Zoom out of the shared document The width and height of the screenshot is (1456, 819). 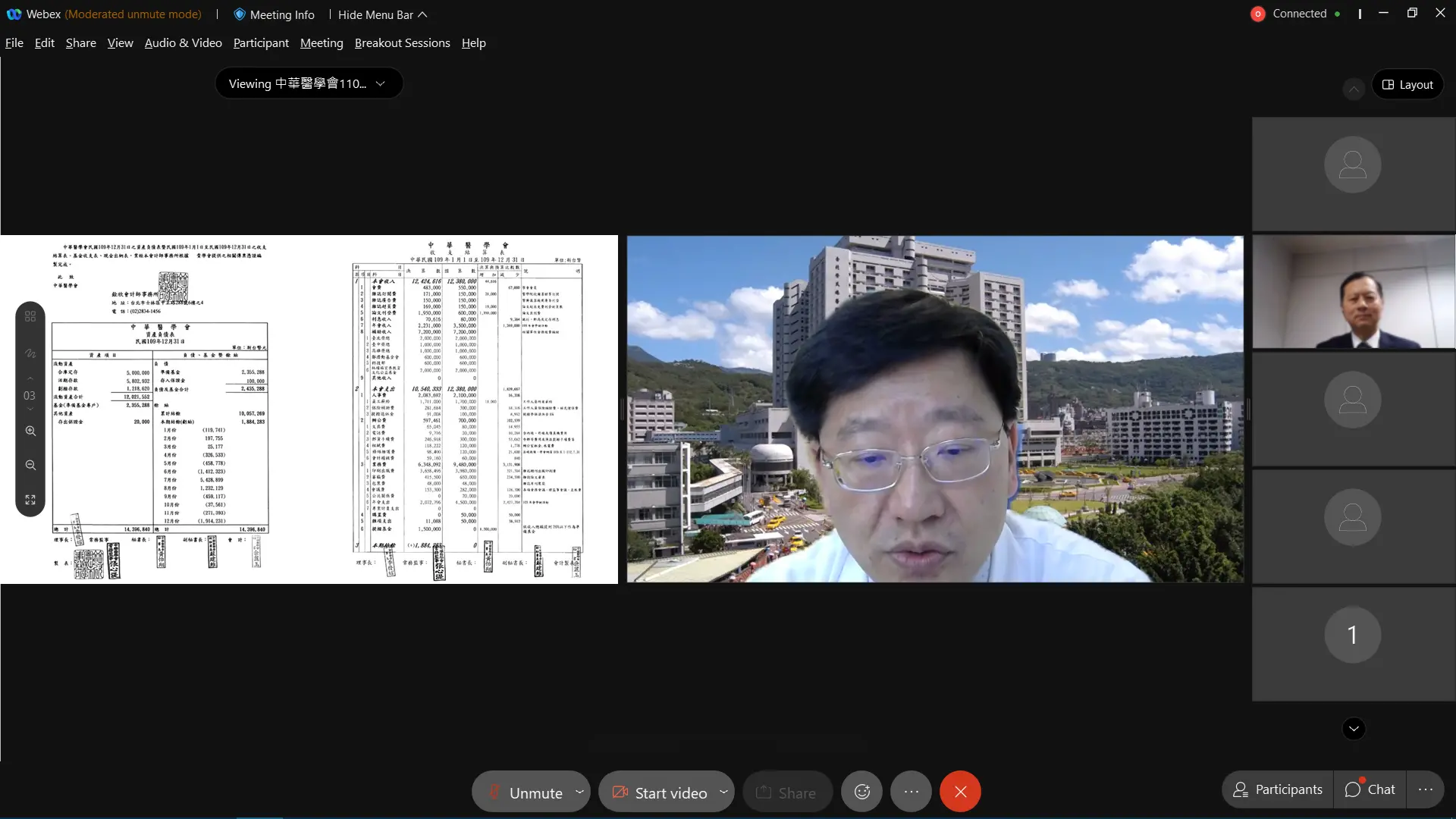[x=30, y=465]
